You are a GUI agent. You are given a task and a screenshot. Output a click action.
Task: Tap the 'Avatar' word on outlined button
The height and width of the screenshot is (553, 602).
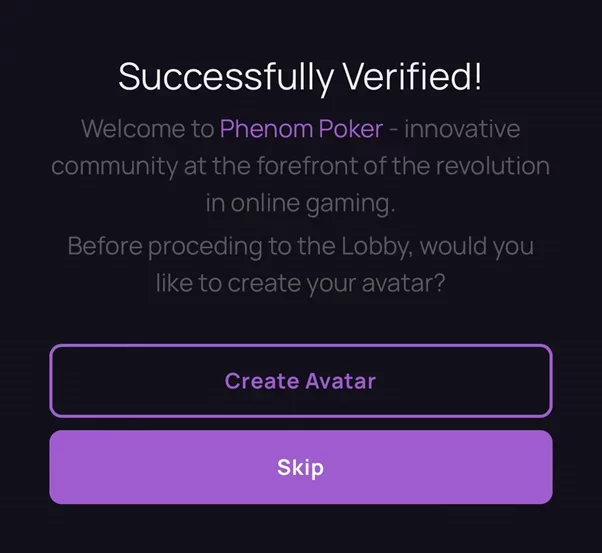pos(341,381)
